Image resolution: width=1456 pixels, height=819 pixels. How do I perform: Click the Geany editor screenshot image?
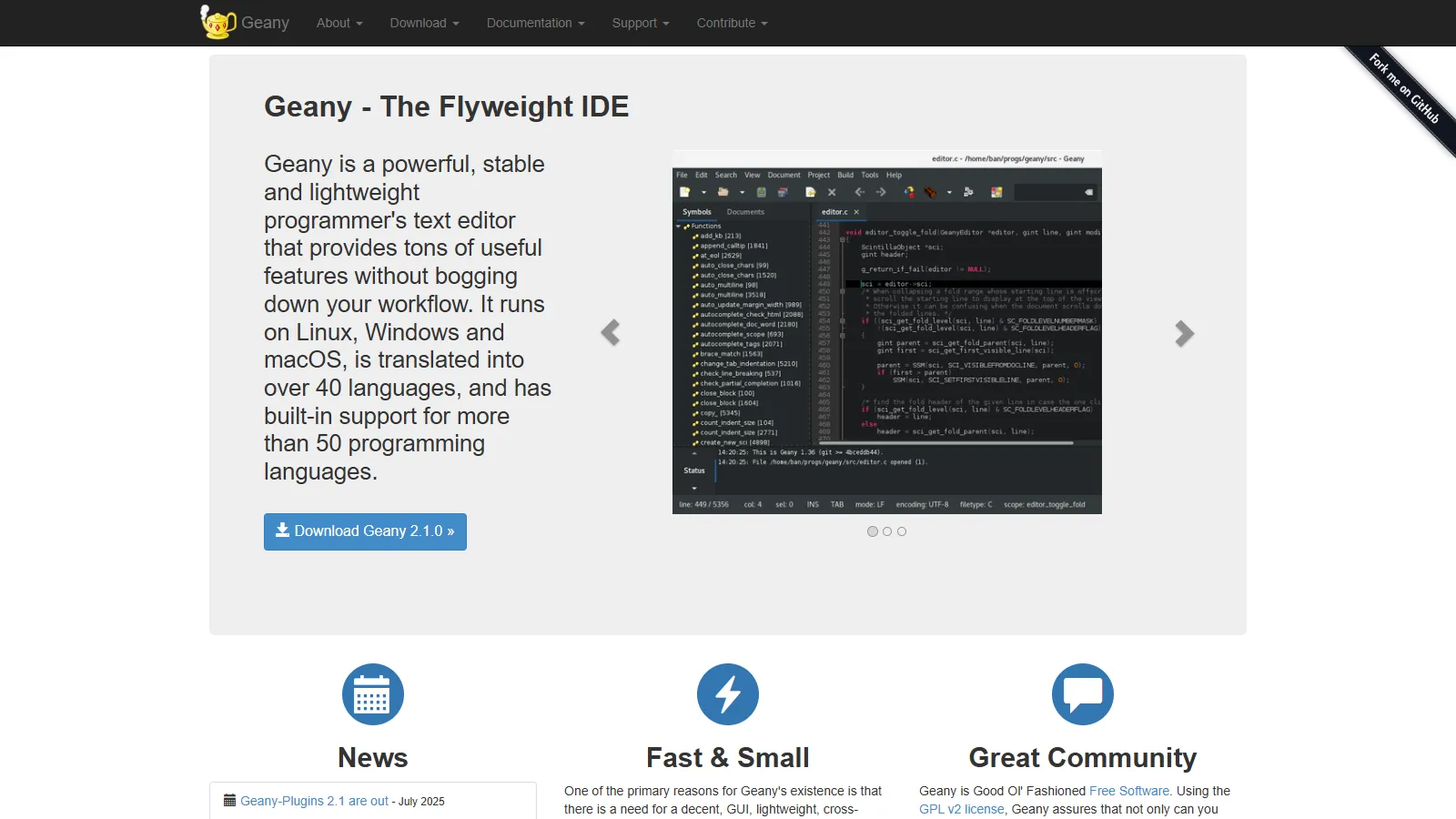(887, 332)
